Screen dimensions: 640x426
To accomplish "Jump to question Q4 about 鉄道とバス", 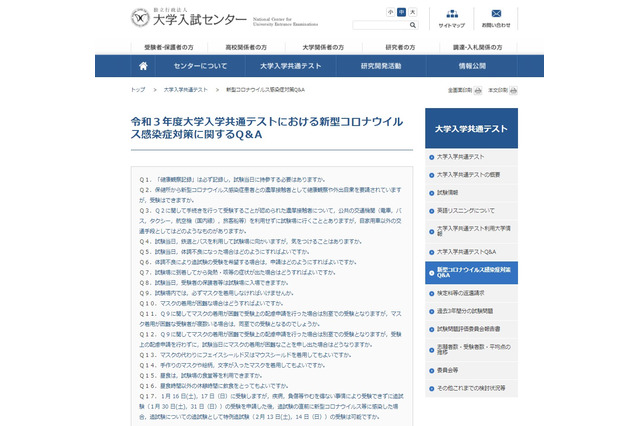I will (250, 242).
